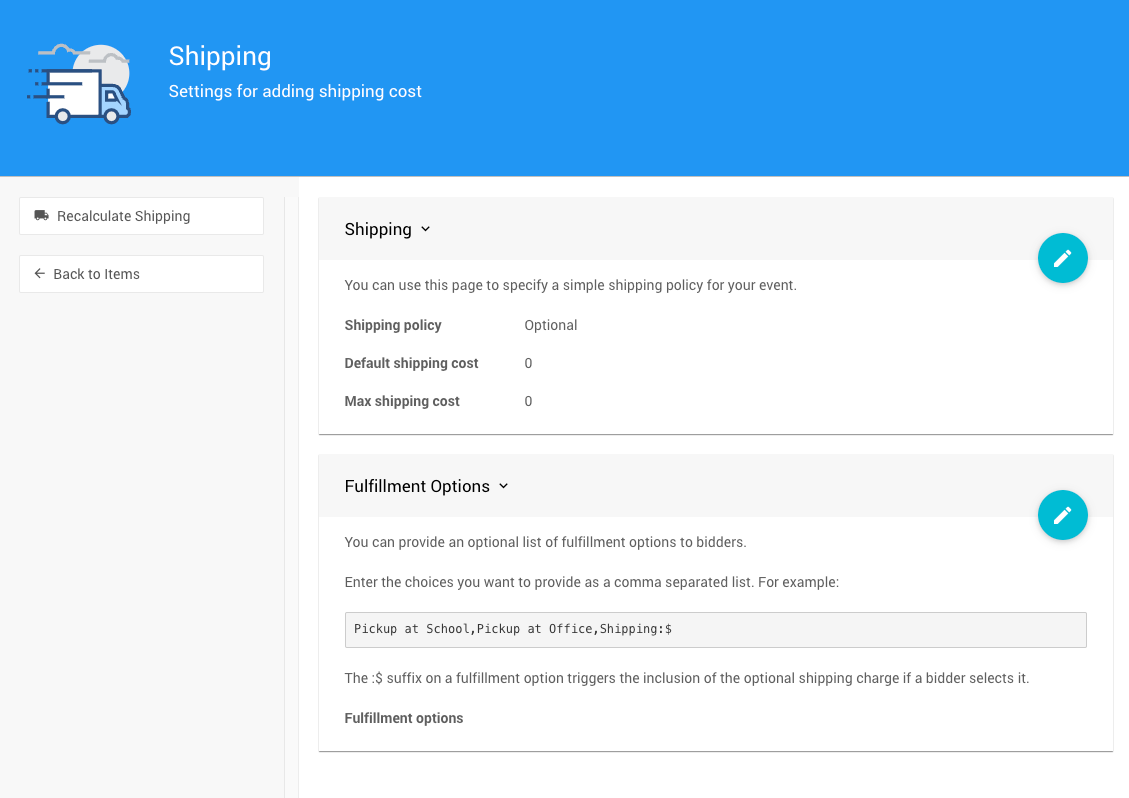1129x798 pixels.
Task: Click the Shipping policy value Optional
Action: [551, 325]
